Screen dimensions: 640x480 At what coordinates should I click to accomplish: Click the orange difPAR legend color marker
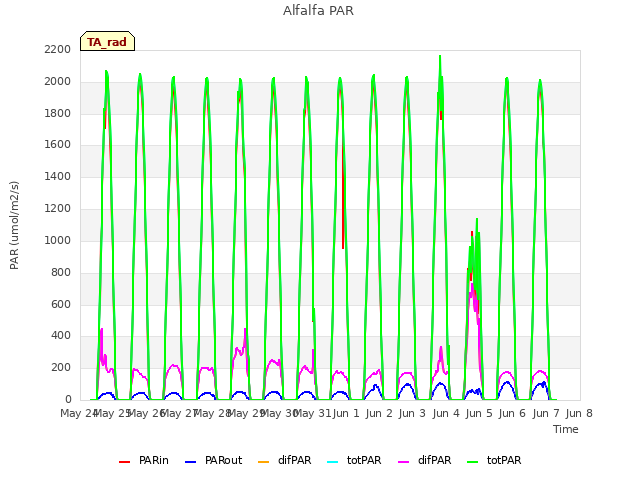click(264, 462)
